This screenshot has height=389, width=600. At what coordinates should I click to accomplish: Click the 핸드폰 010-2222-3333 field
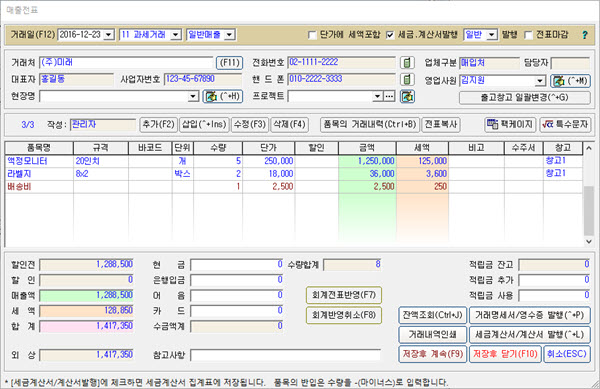coord(341,80)
